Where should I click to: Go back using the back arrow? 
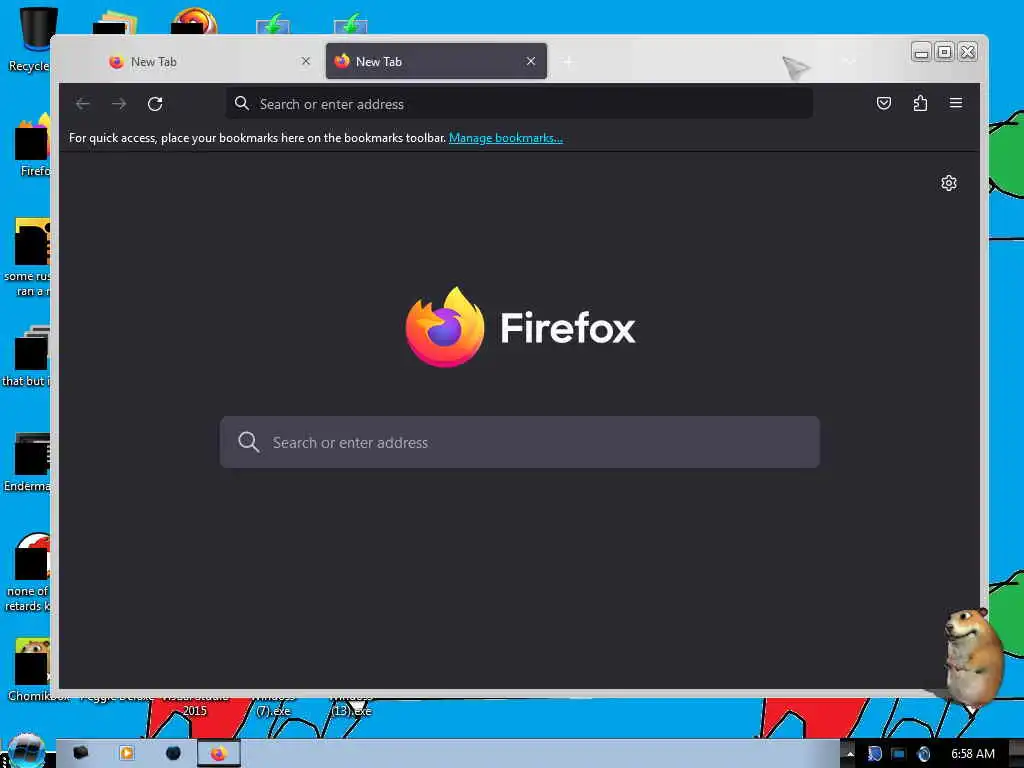tap(83, 104)
